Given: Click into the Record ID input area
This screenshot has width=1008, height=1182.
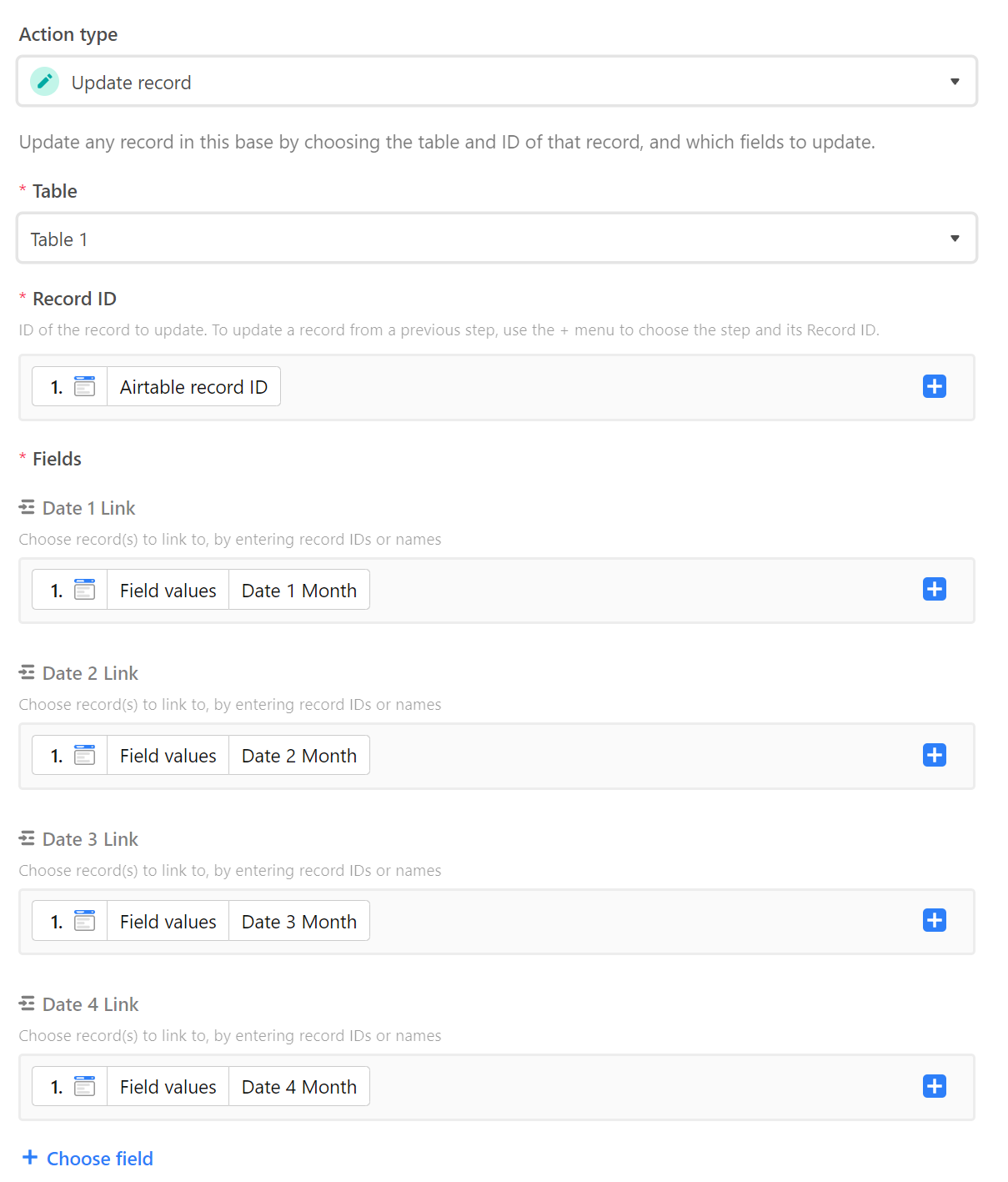Looking at the screenshot, I should click(497, 387).
